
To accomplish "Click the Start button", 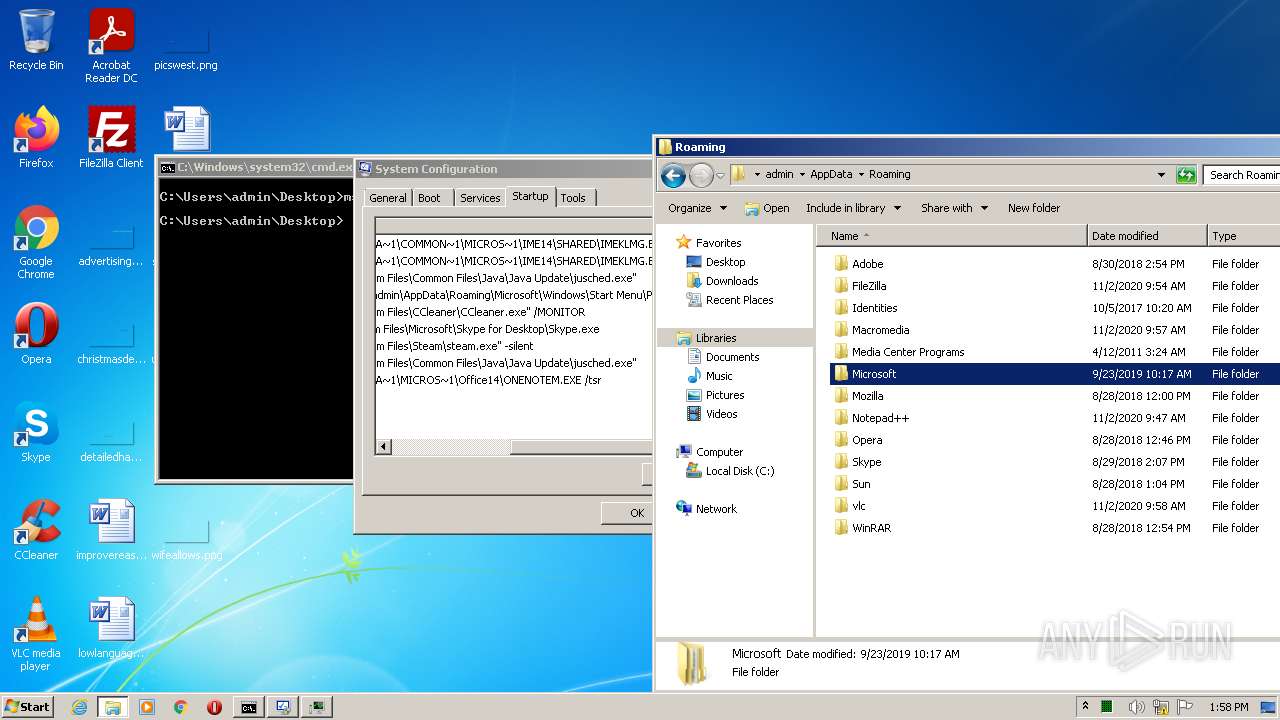I will 28,707.
